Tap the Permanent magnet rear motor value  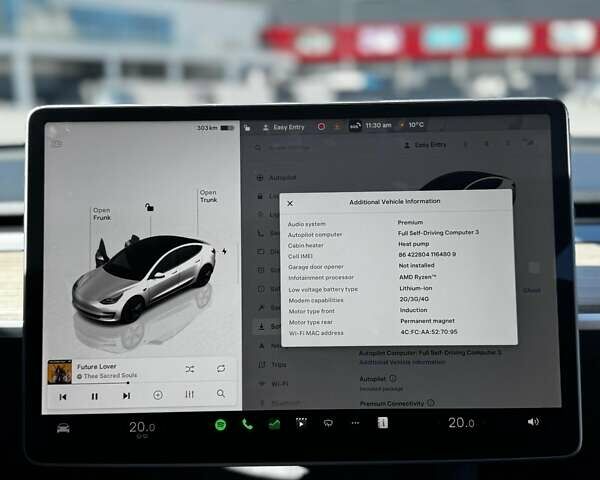(x=427, y=320)
